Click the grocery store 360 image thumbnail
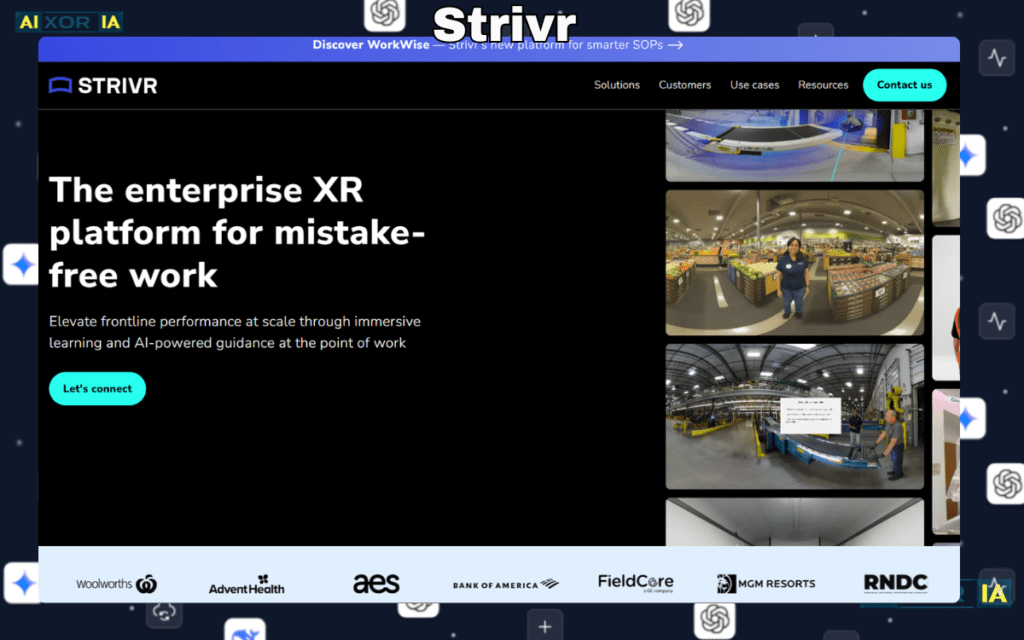Image resolution: width=1024 pixels, height=640 pixels. pos(794,262)
